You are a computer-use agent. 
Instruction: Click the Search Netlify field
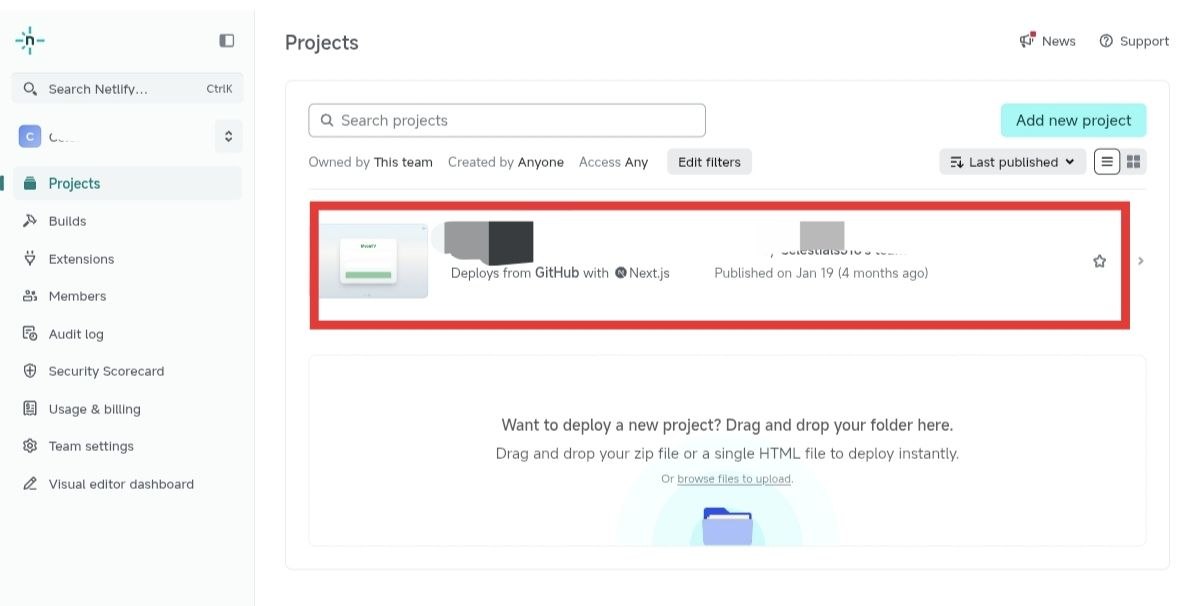[x=128, y=89]
